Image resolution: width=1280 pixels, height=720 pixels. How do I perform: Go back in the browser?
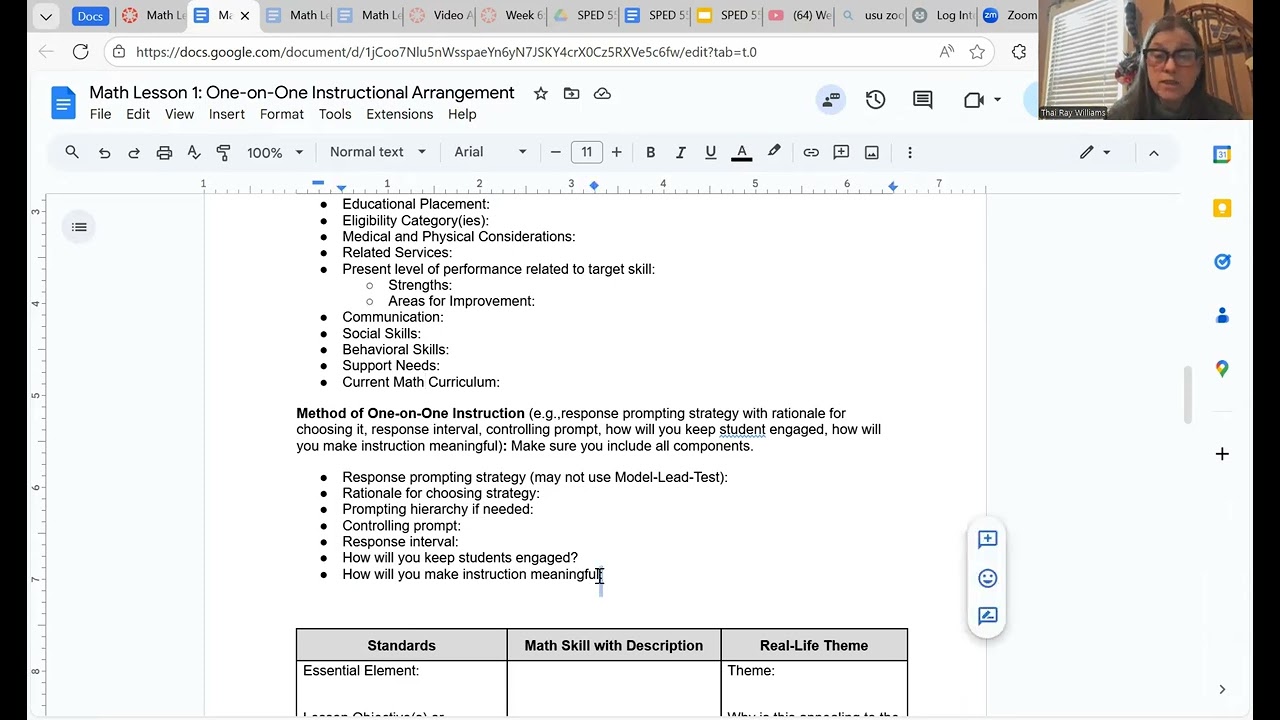pyautogui.click(x=46, y=51)
